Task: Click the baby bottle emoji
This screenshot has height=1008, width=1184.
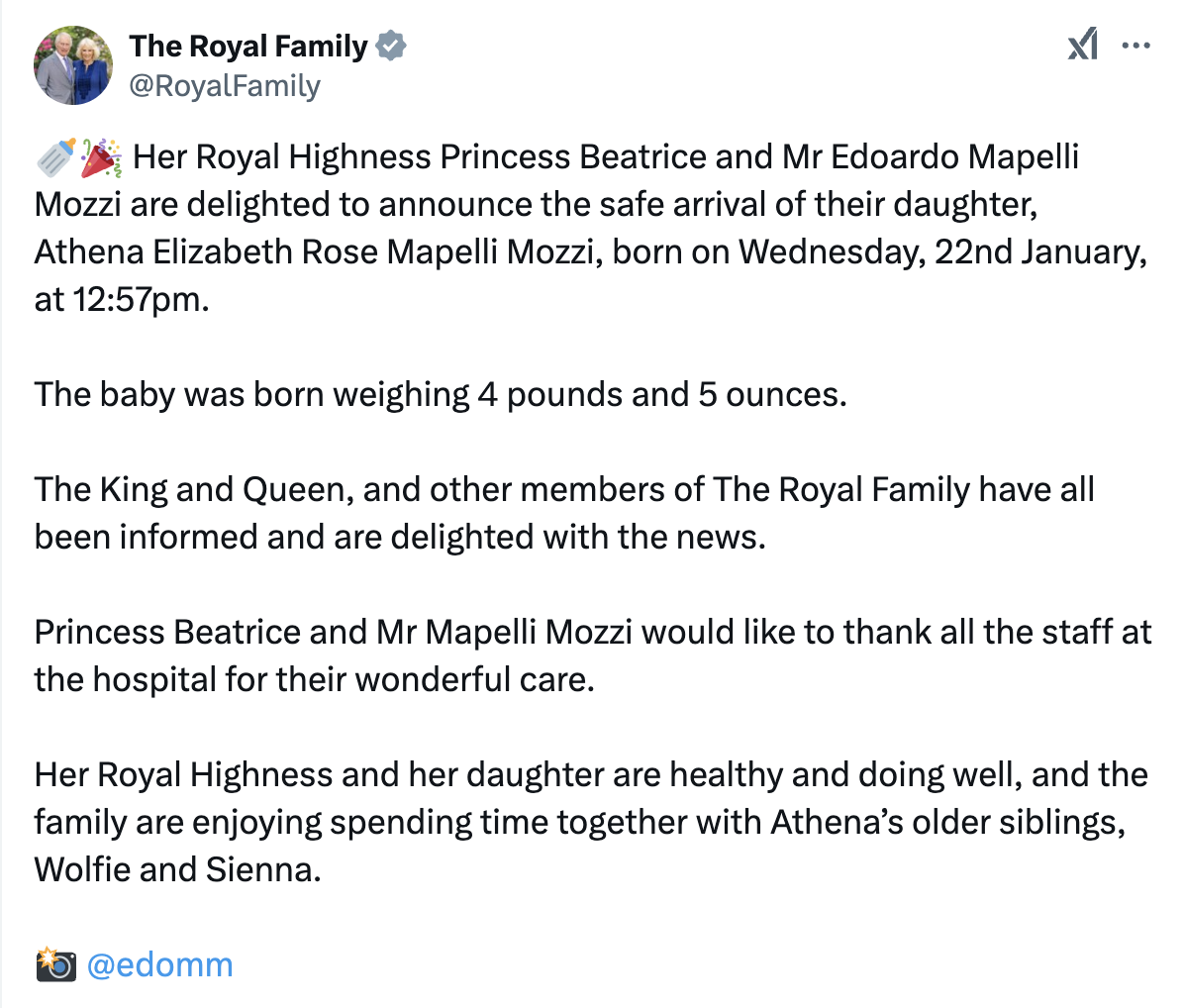Action: pos(54,157)
